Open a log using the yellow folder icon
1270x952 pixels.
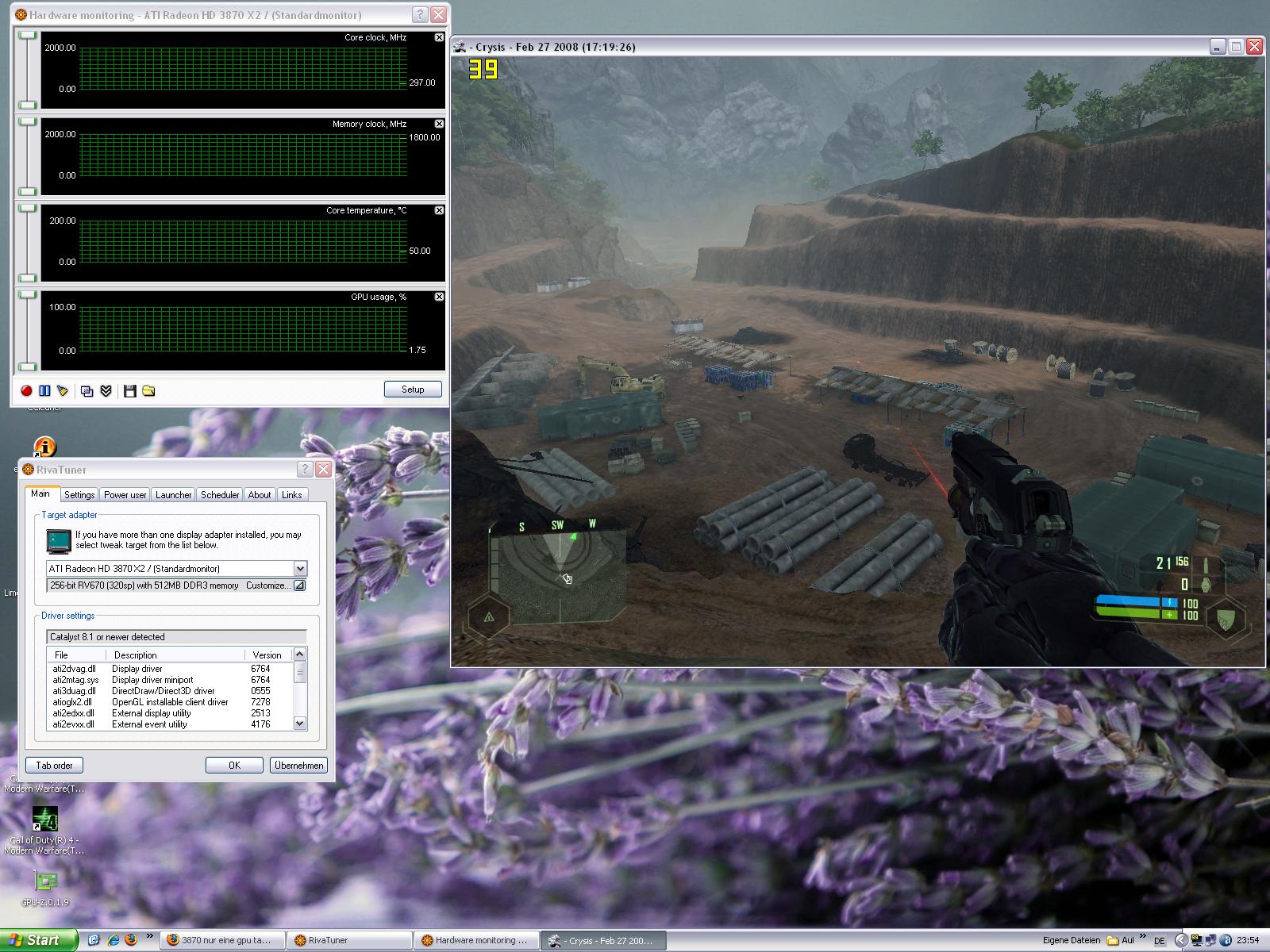tap(148, 391)
